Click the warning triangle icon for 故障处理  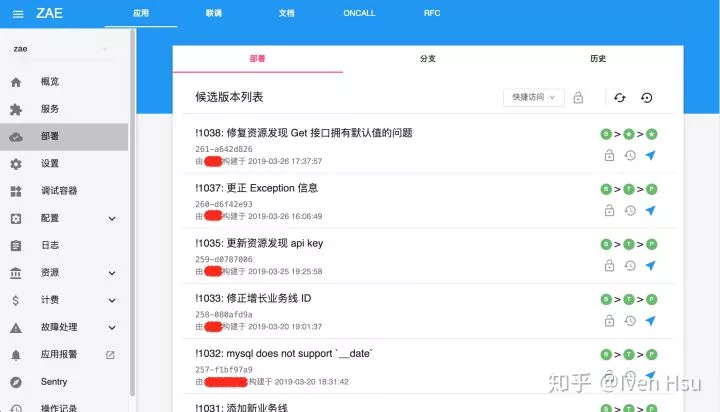pyautogui.click(x=16, y=327)
